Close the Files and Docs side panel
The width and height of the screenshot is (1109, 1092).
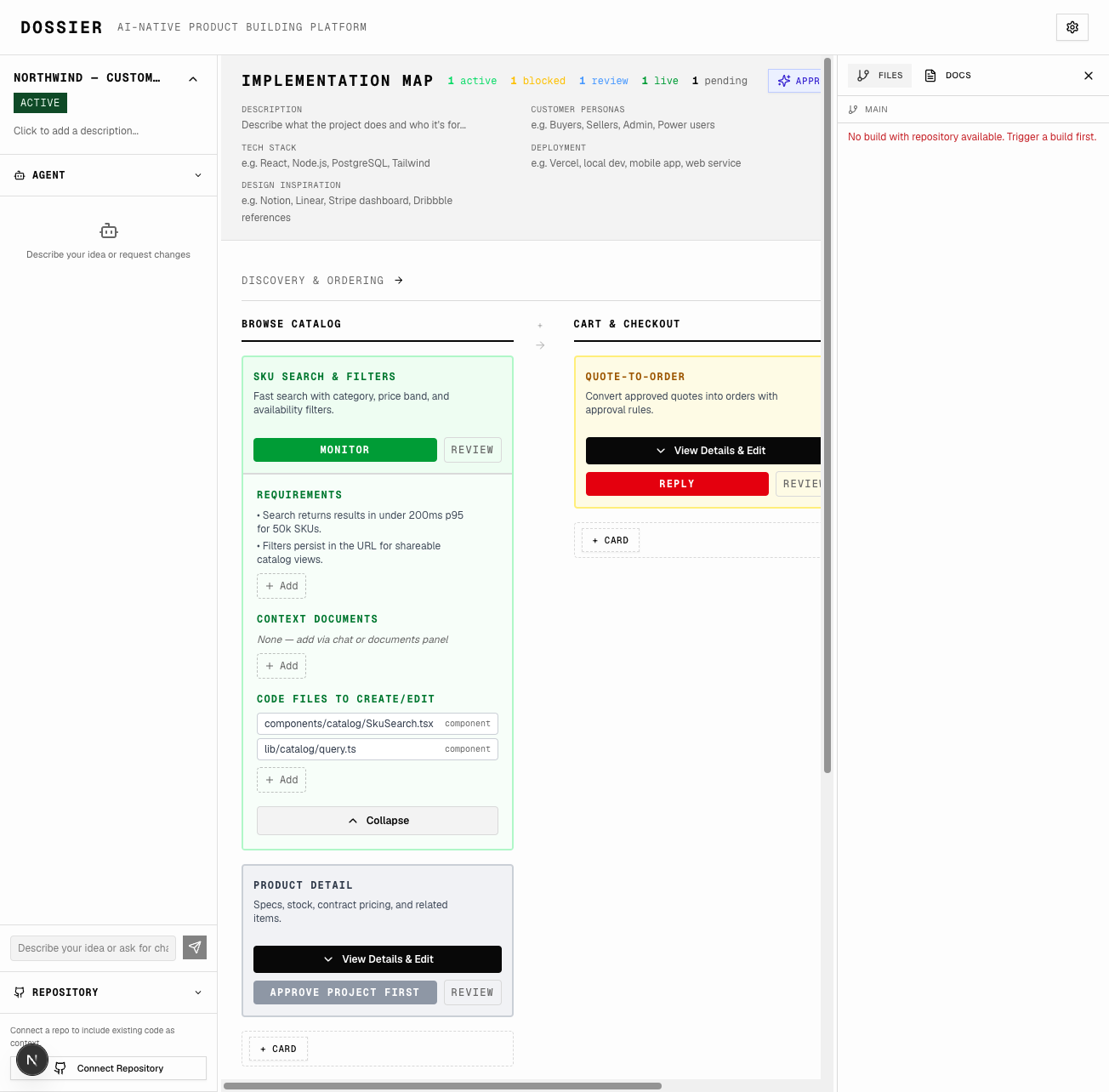[1089, 76]
